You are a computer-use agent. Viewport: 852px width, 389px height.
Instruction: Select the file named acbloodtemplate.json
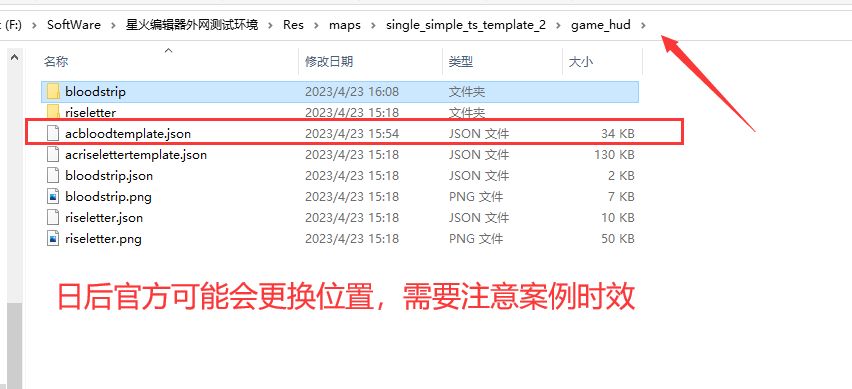point(128,134)
